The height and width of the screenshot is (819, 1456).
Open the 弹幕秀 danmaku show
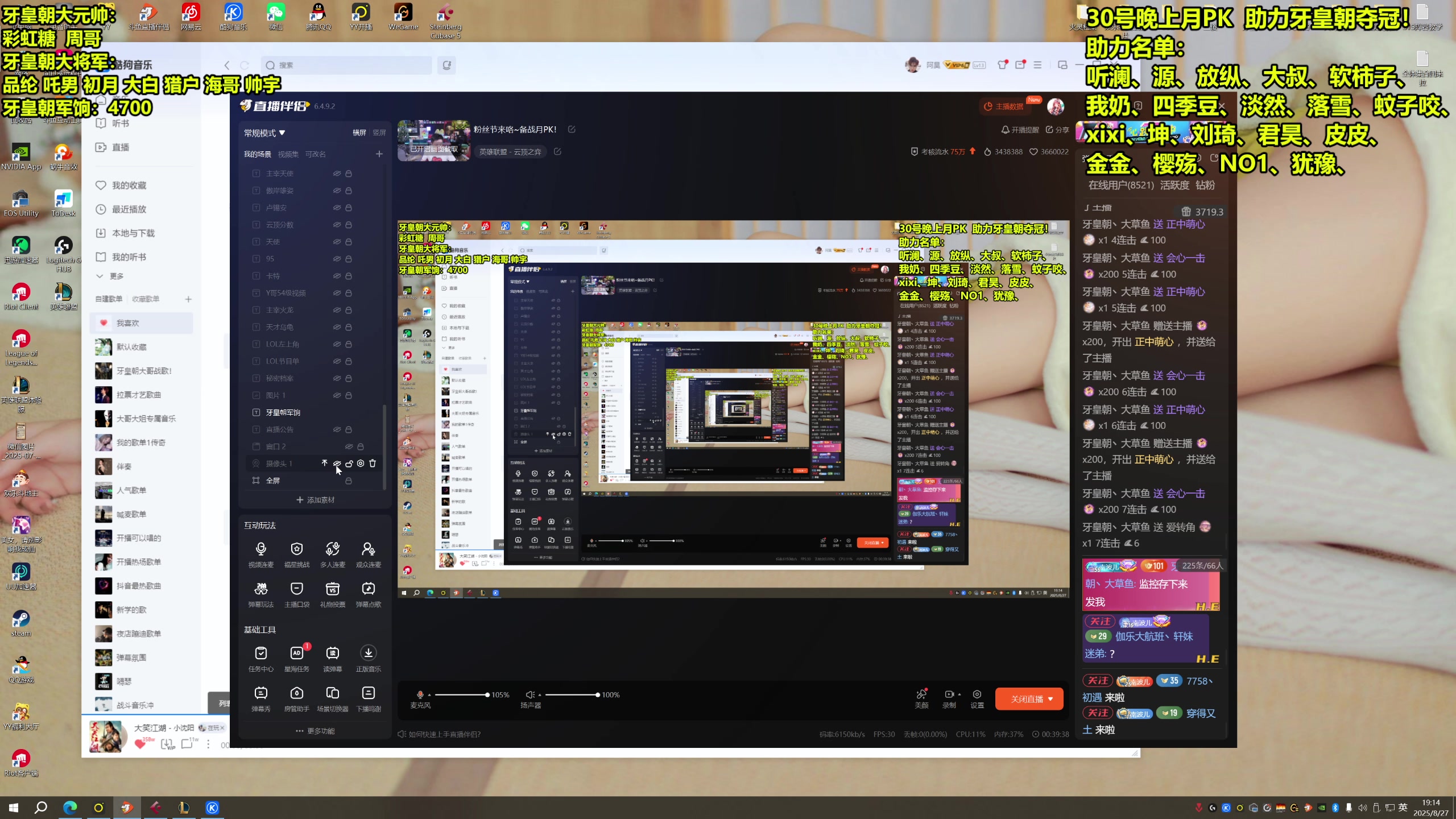tap(260, 698)
